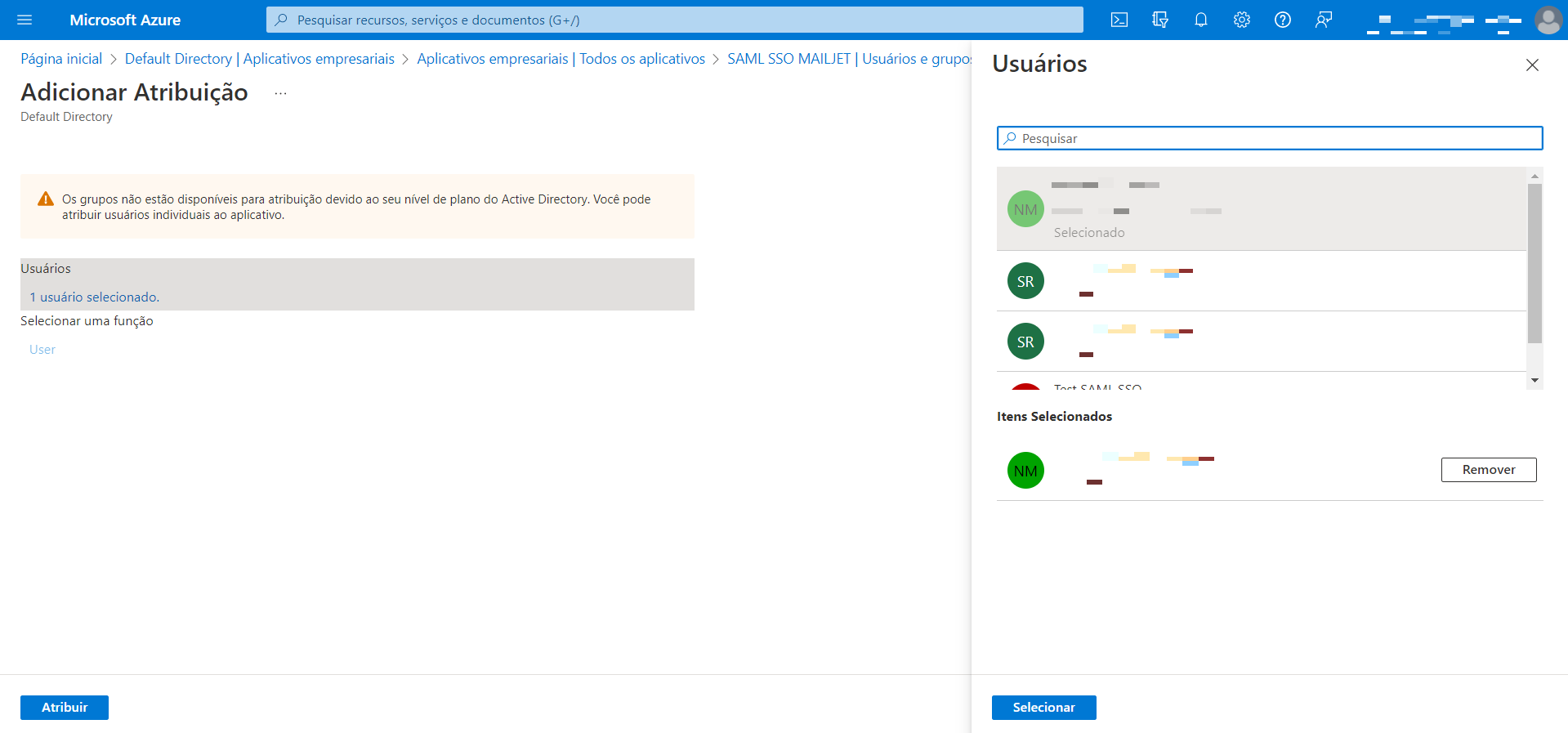
Task: Go to Página inicial breadcrumb
Action: (x=61, y=59)
